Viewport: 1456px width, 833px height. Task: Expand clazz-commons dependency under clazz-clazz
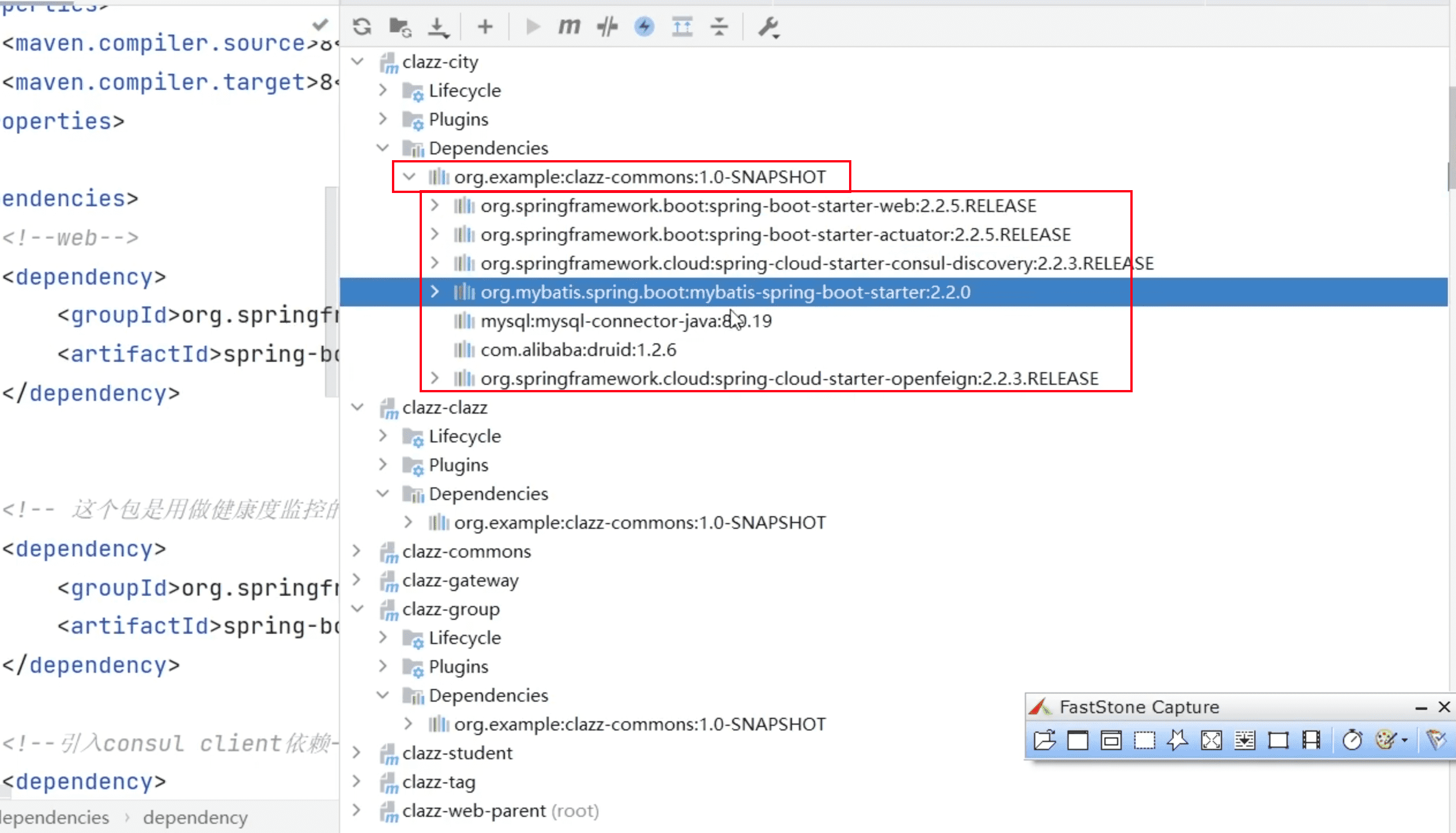tap(409, 522)
